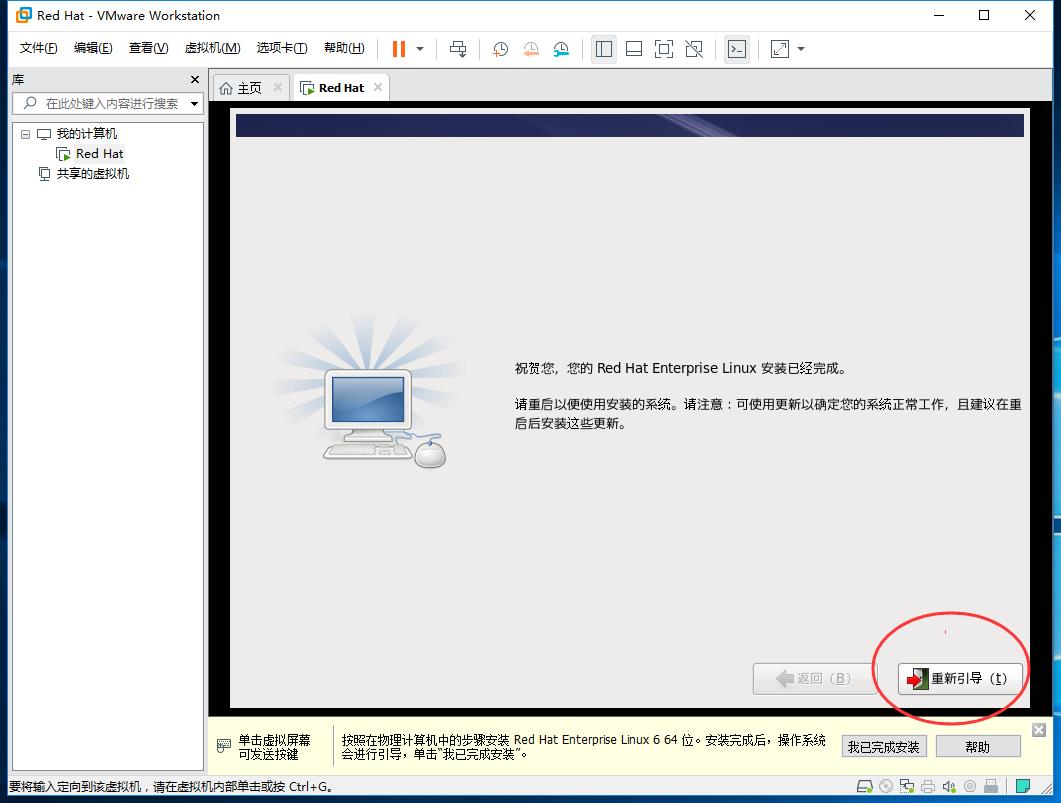Pause the virtual machine with the orange button

click(399, 49)
